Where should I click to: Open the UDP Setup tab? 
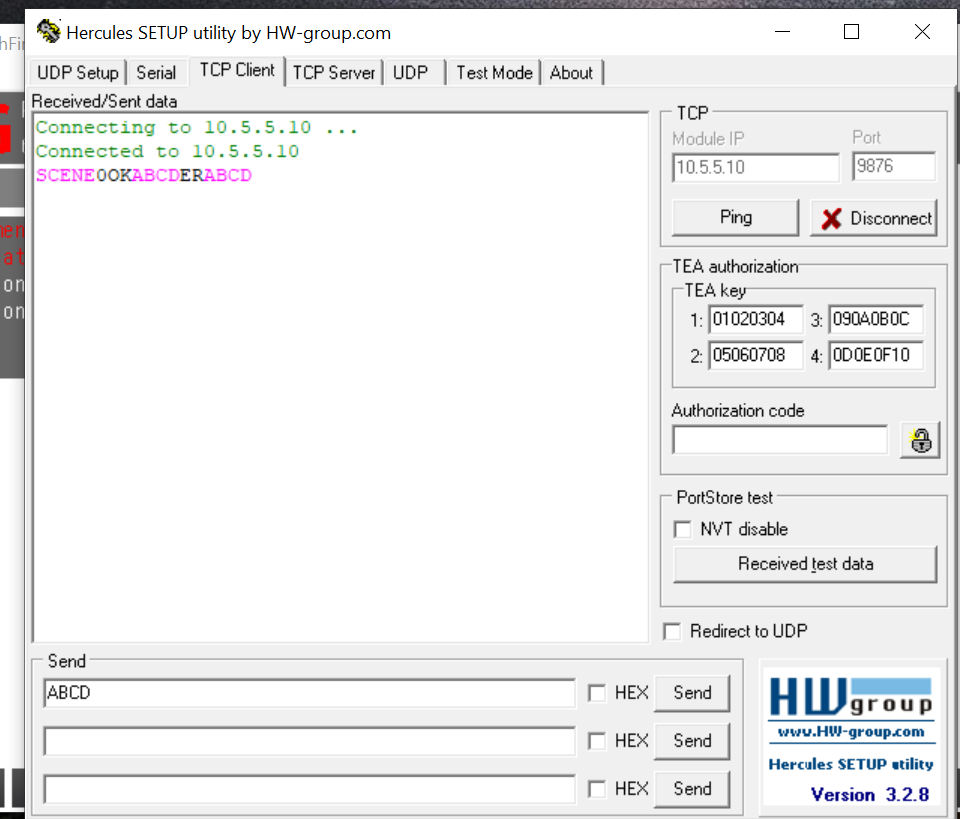click(77, 71)
